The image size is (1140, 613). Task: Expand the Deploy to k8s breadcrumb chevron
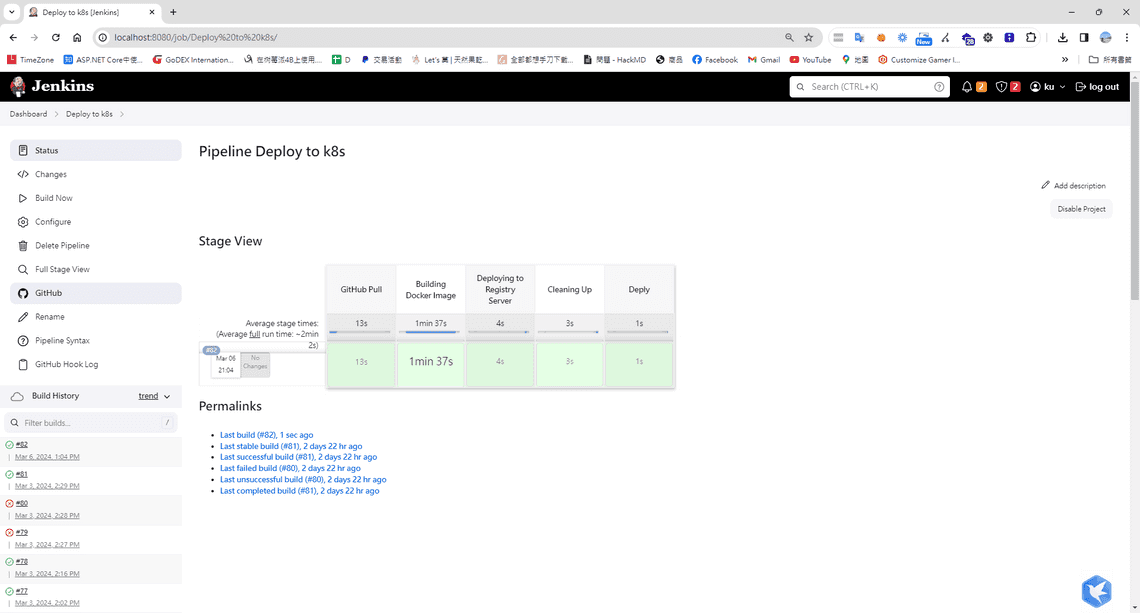pyautogui.click(x=122, y=114)
